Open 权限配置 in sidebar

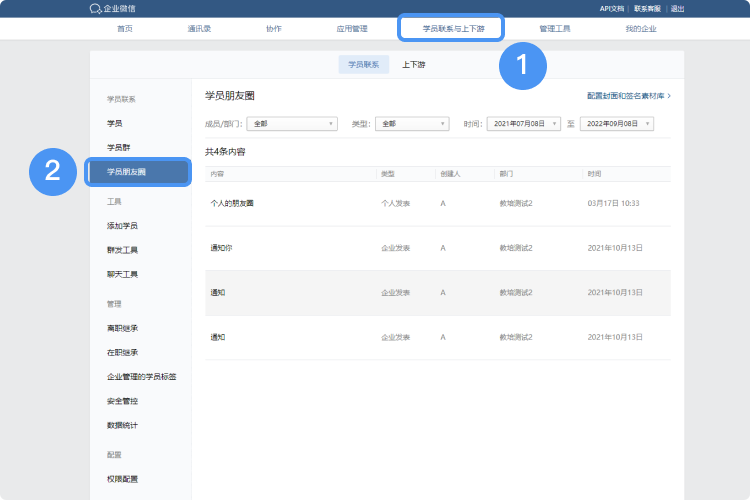(x=122, y=479)
